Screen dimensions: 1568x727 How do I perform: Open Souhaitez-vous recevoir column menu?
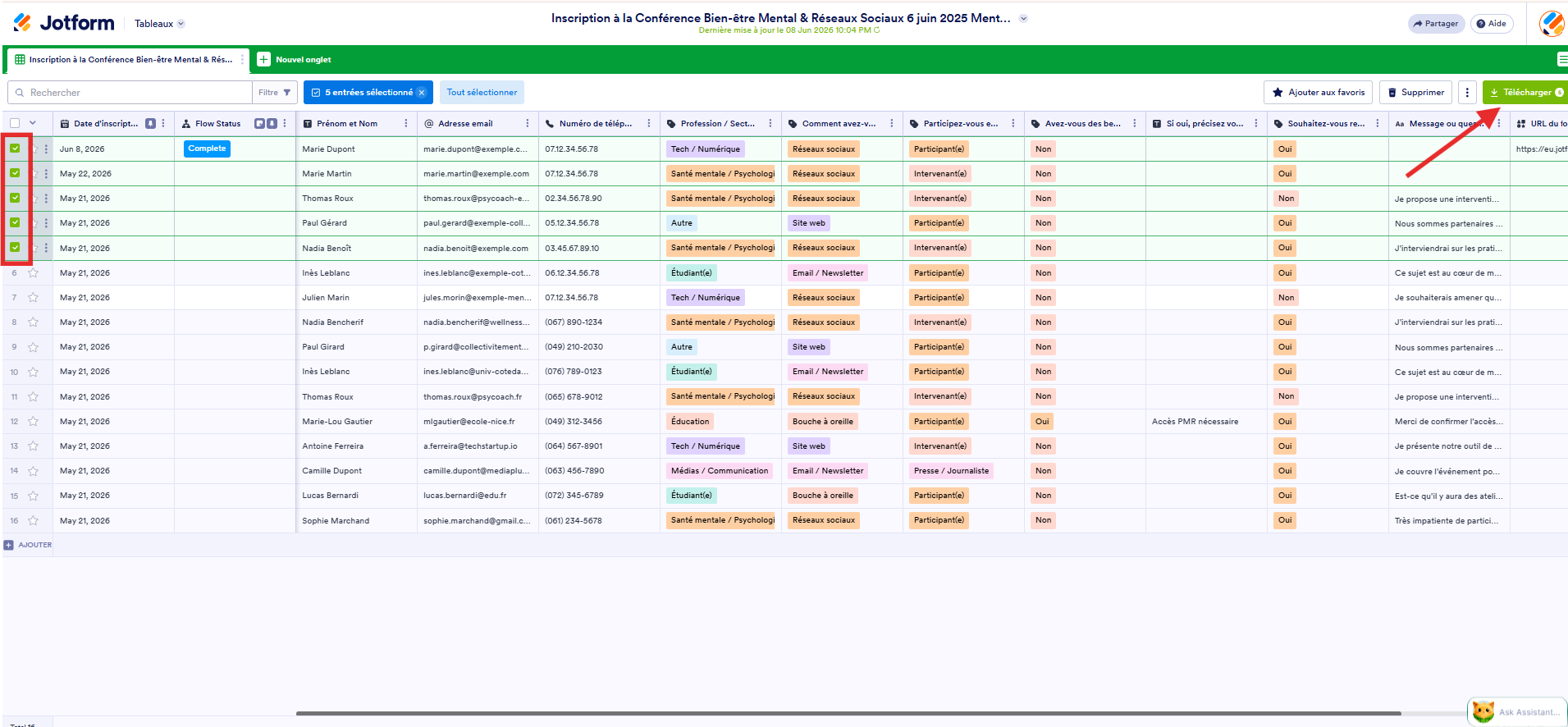click(x=1378, y=124)
